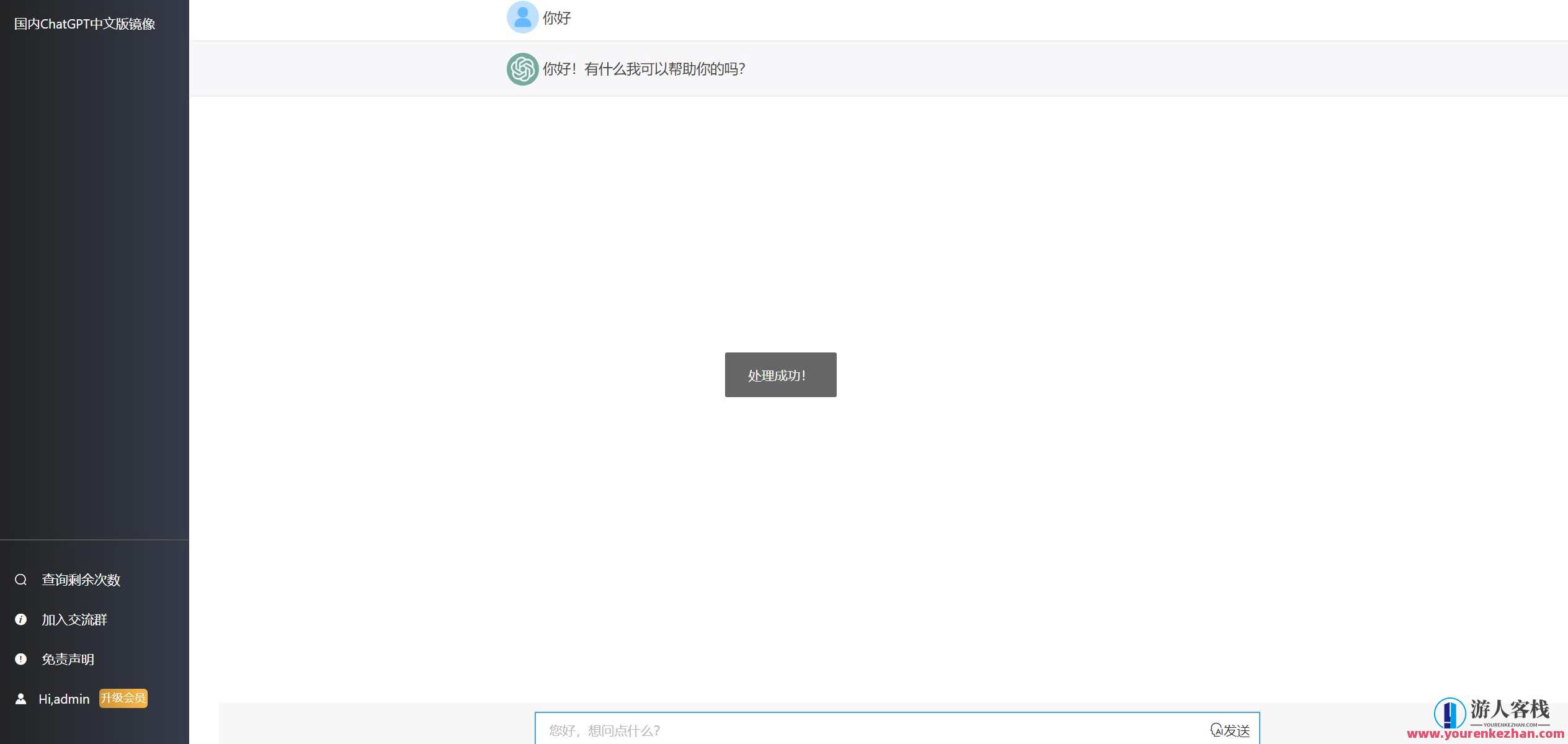1568x744 pixels.
Task: Dismiss the 处理成功 toast message
Action: click(780, 374)
